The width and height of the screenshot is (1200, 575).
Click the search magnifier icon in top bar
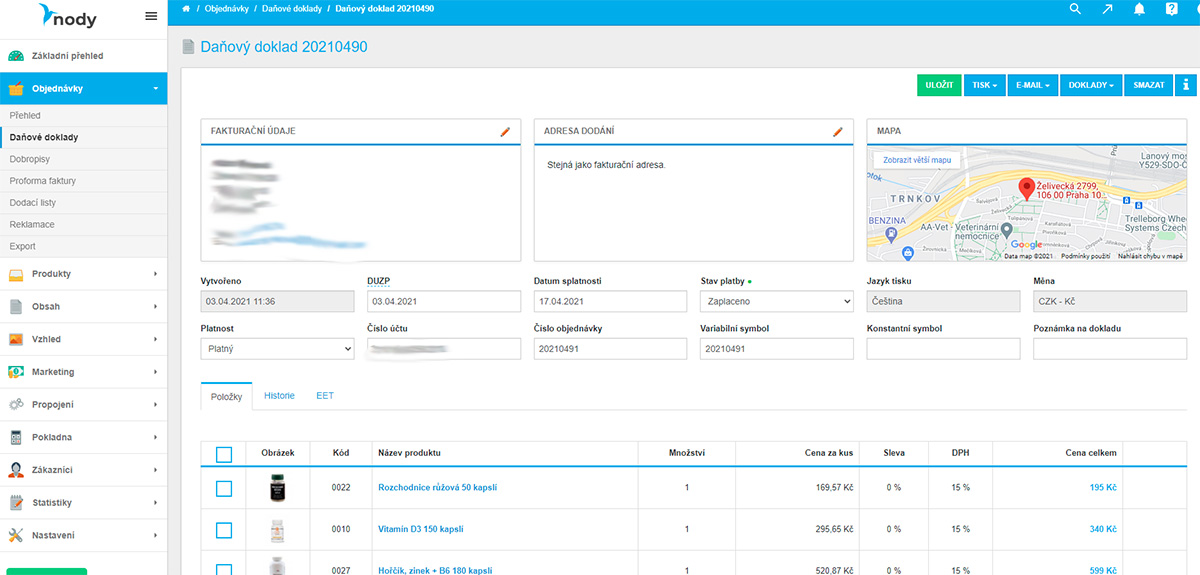point(1075,9)
